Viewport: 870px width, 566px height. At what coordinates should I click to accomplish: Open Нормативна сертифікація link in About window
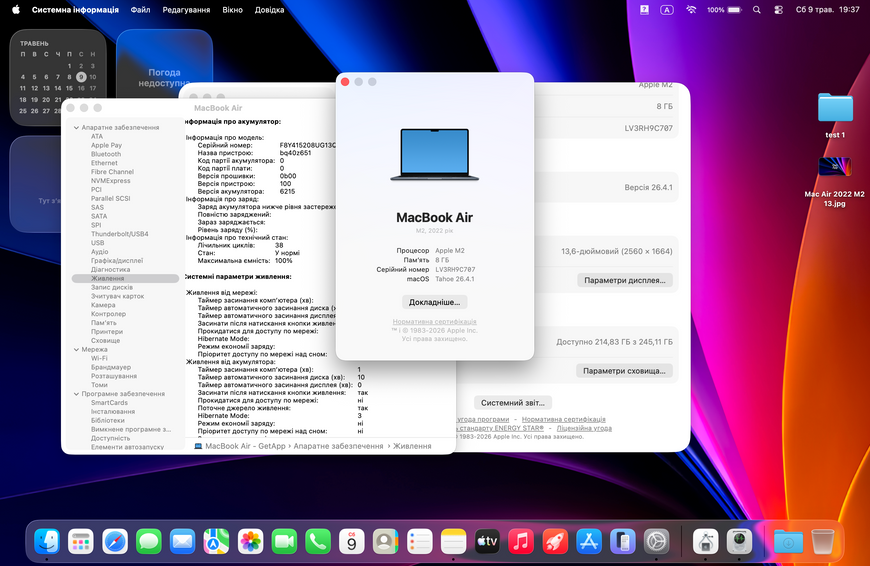tap(434, 321)
